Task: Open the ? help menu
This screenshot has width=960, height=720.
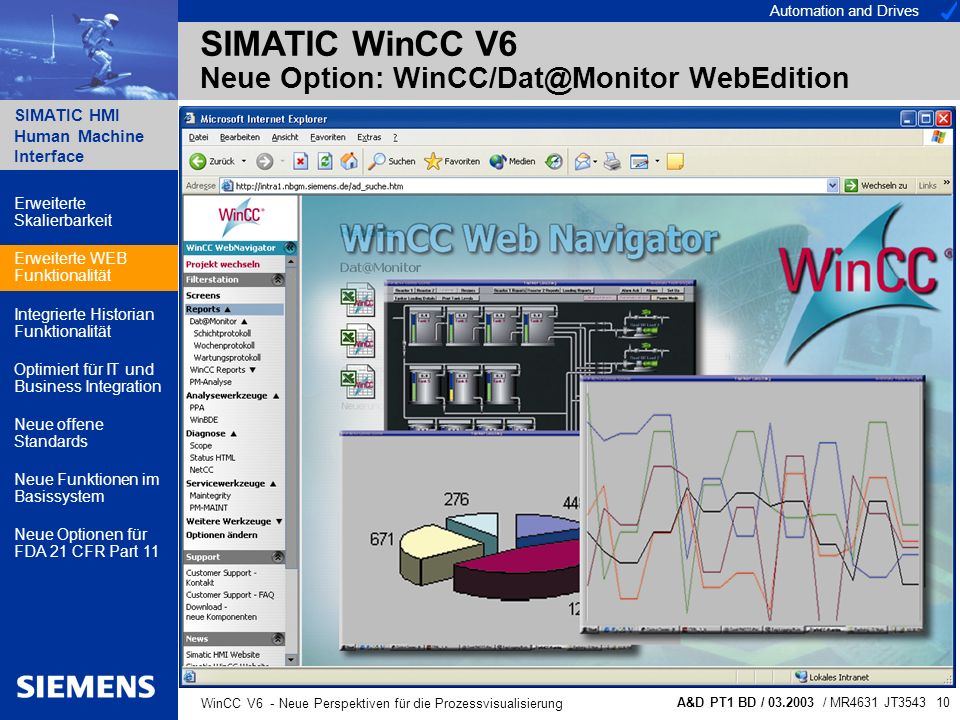Action: (x=395, y=137)
